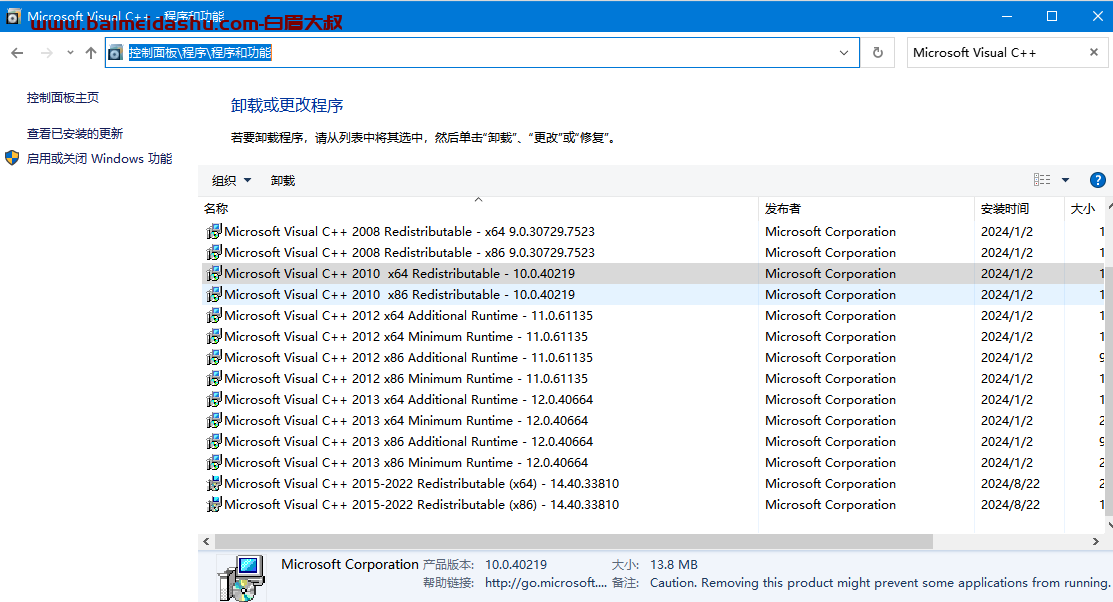
Task: Click installer icon of 2010 x86 entry
Action: pyautogui.click(x=214, y=295)
